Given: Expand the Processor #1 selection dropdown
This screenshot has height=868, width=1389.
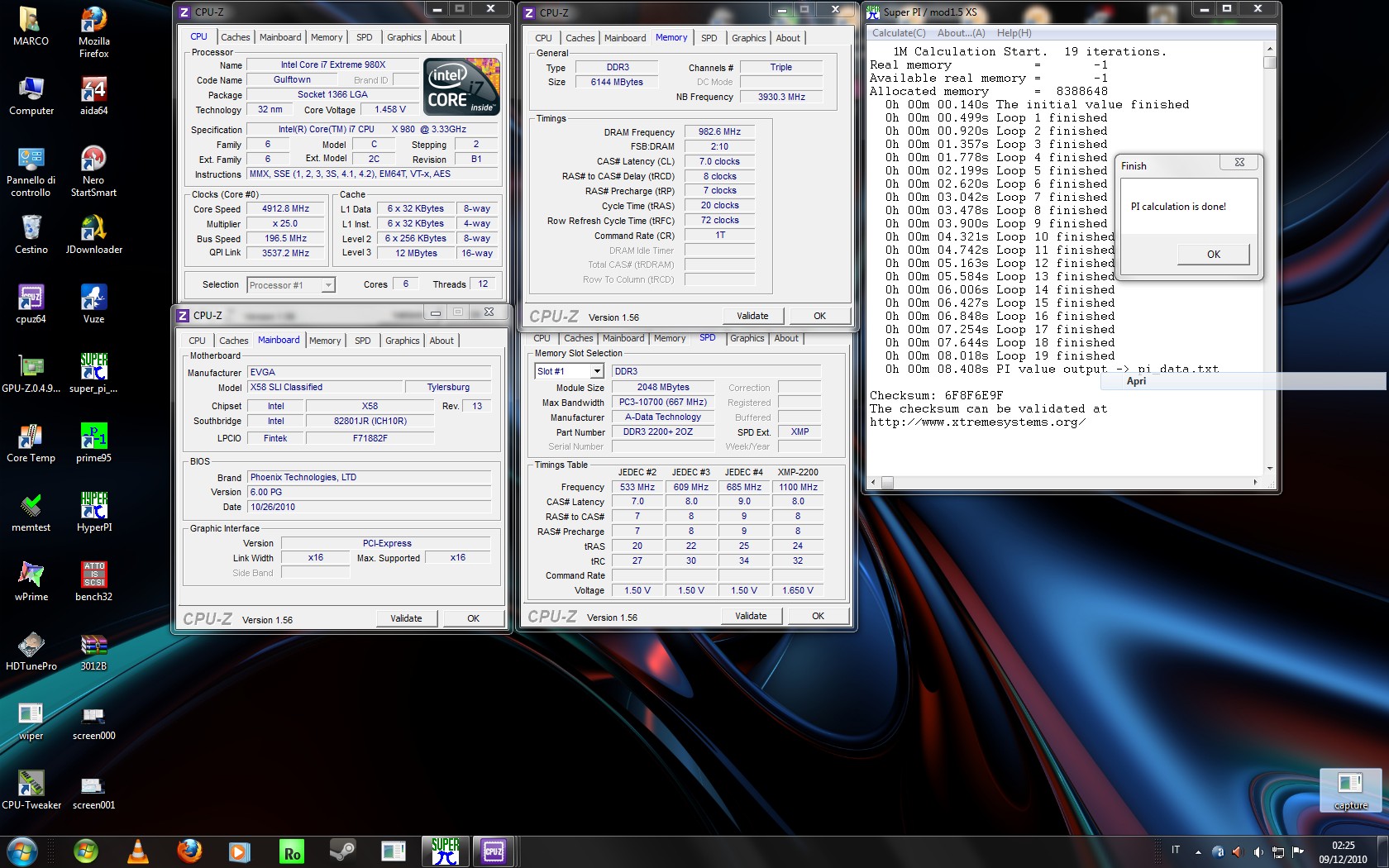Looking at the screenshot, I should point(328,285).
